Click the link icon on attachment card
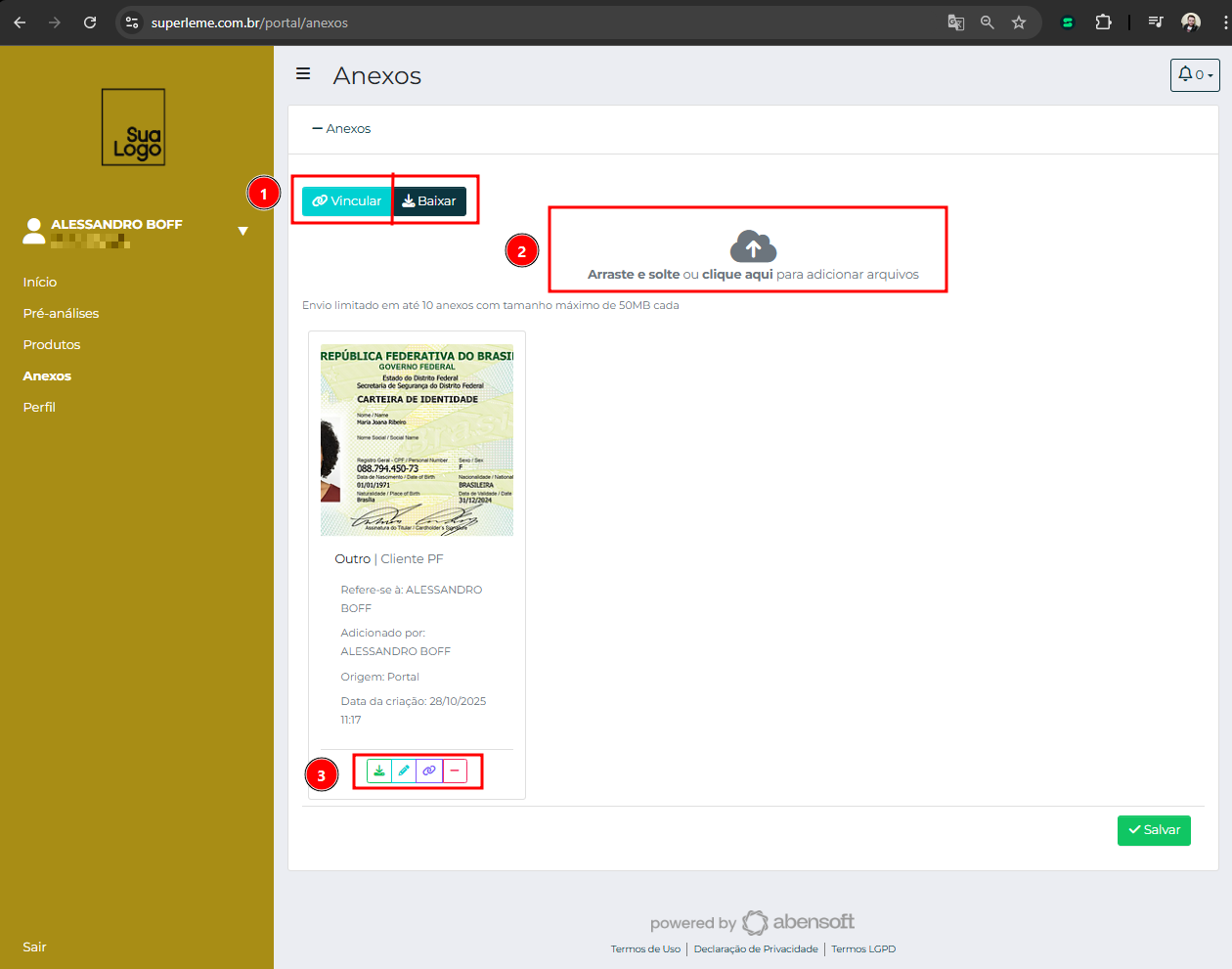 (x=429, y=771)
